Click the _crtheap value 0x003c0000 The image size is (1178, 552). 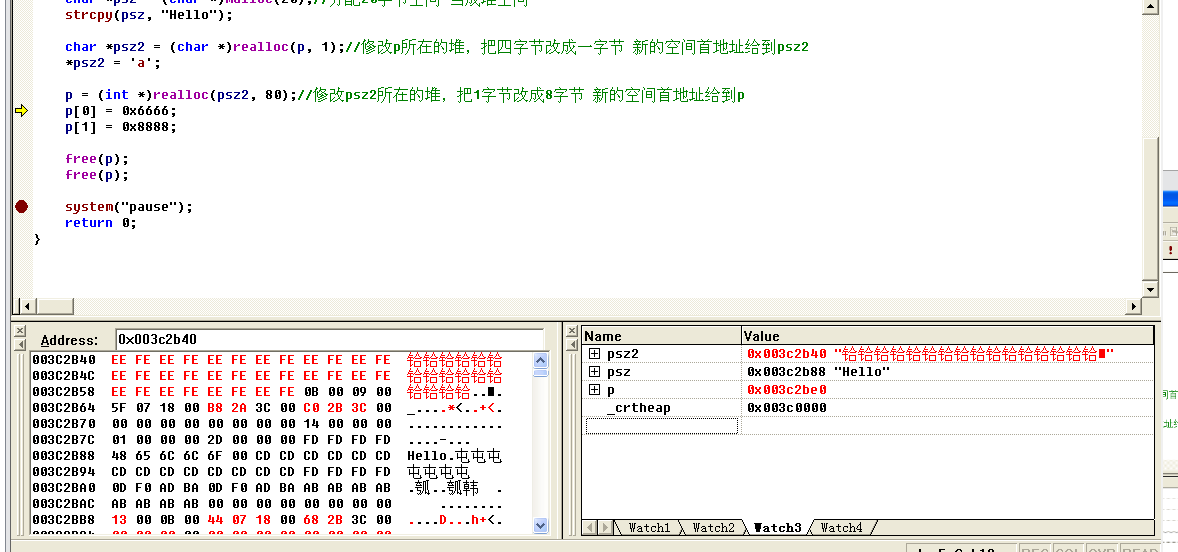click(x=787, y=408)
